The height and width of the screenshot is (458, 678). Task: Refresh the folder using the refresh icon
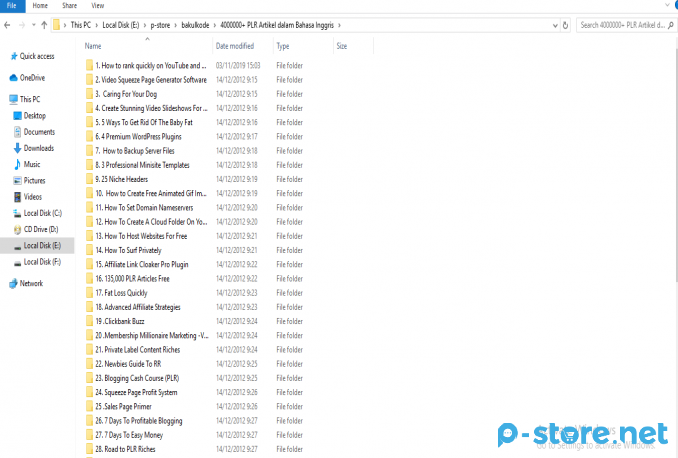click(x=566, y=24)
